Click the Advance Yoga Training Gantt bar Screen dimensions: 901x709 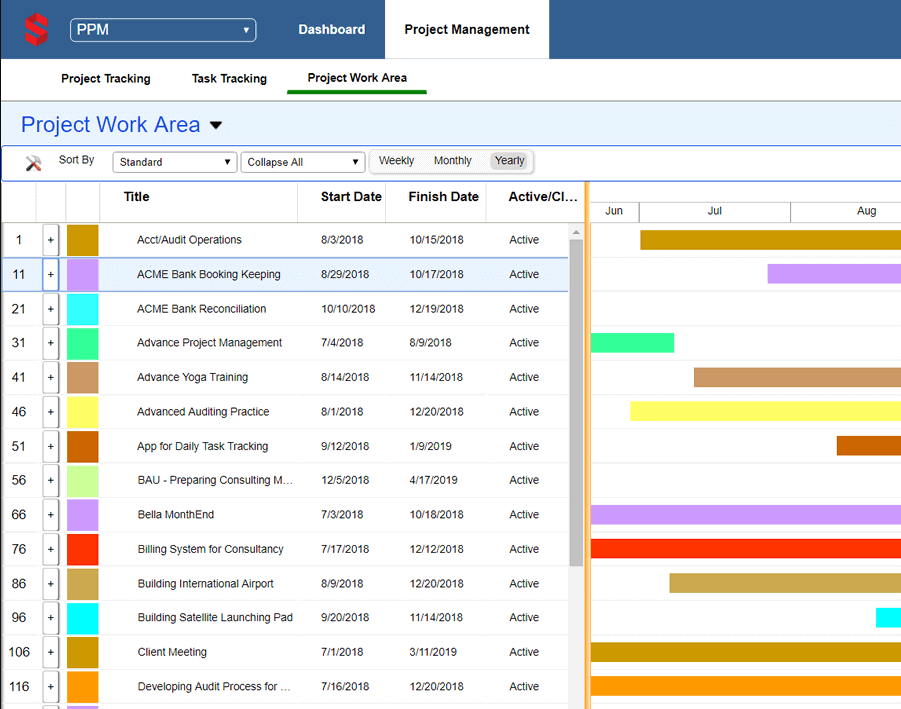796,377
